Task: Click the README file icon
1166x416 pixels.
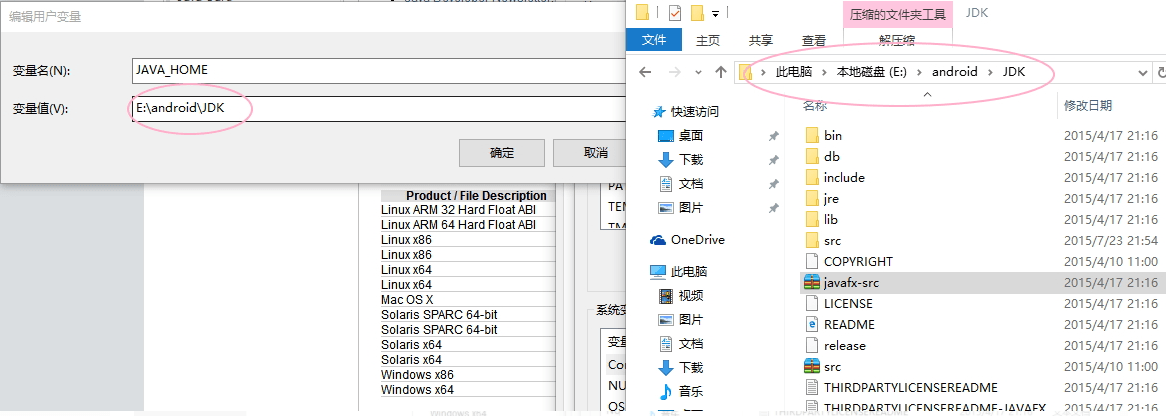Action: pyautogui.click(x=812, y=324)
